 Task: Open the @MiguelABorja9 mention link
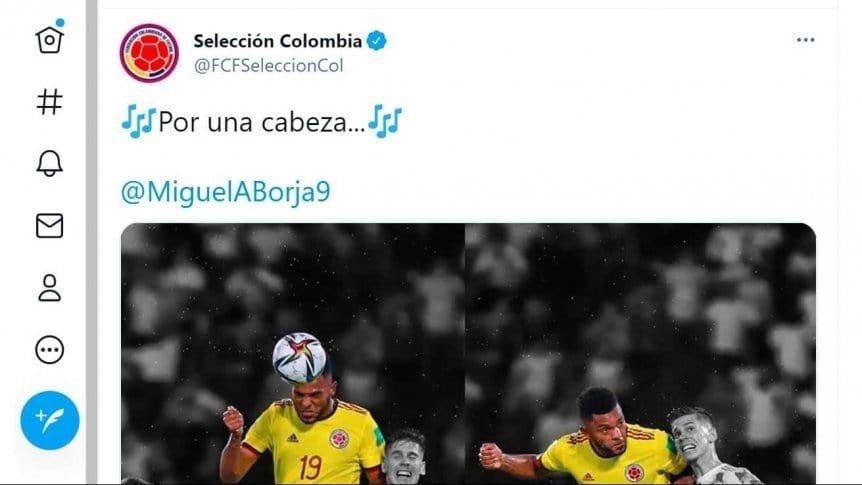click(225, 192)
